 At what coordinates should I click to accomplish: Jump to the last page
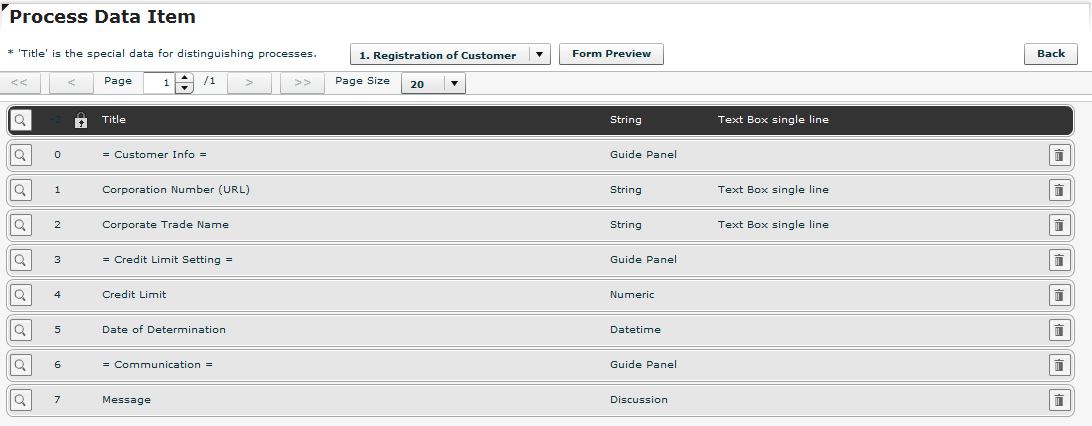[x=302, y=83]
